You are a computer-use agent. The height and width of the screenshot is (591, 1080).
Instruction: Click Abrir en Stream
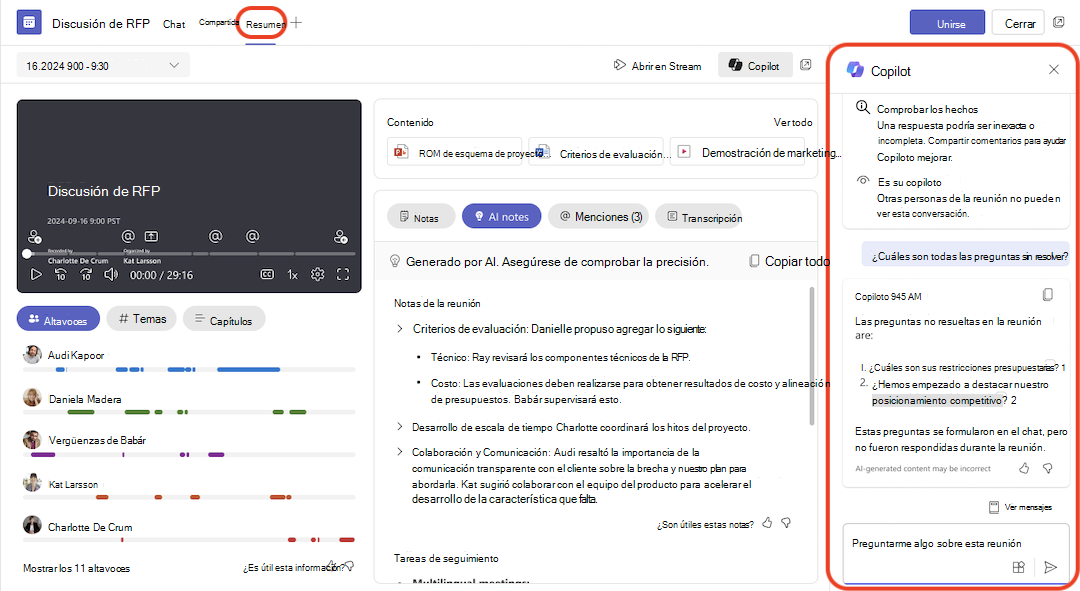(x=657, y=66)
